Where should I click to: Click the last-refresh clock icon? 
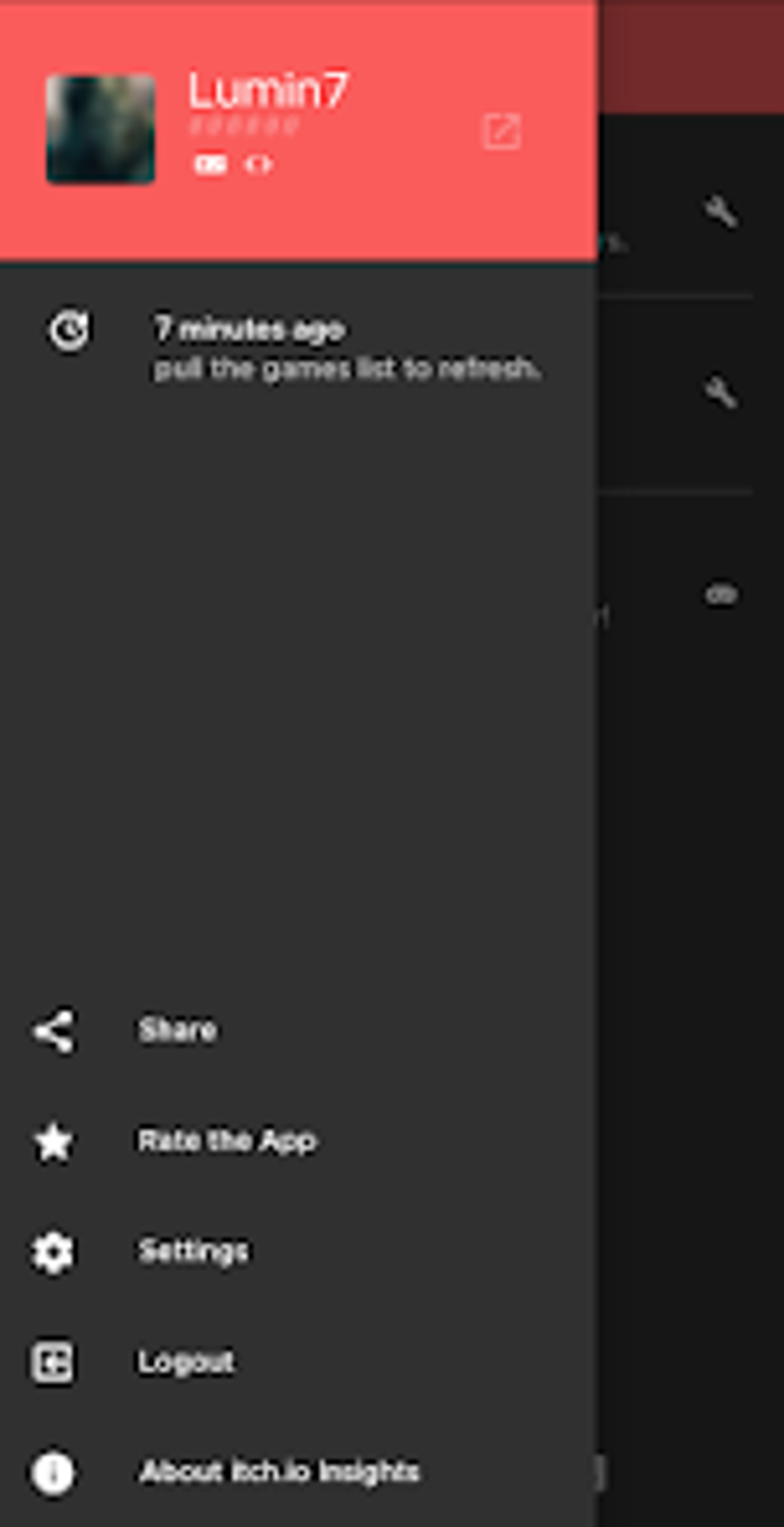tap(69, 331)
